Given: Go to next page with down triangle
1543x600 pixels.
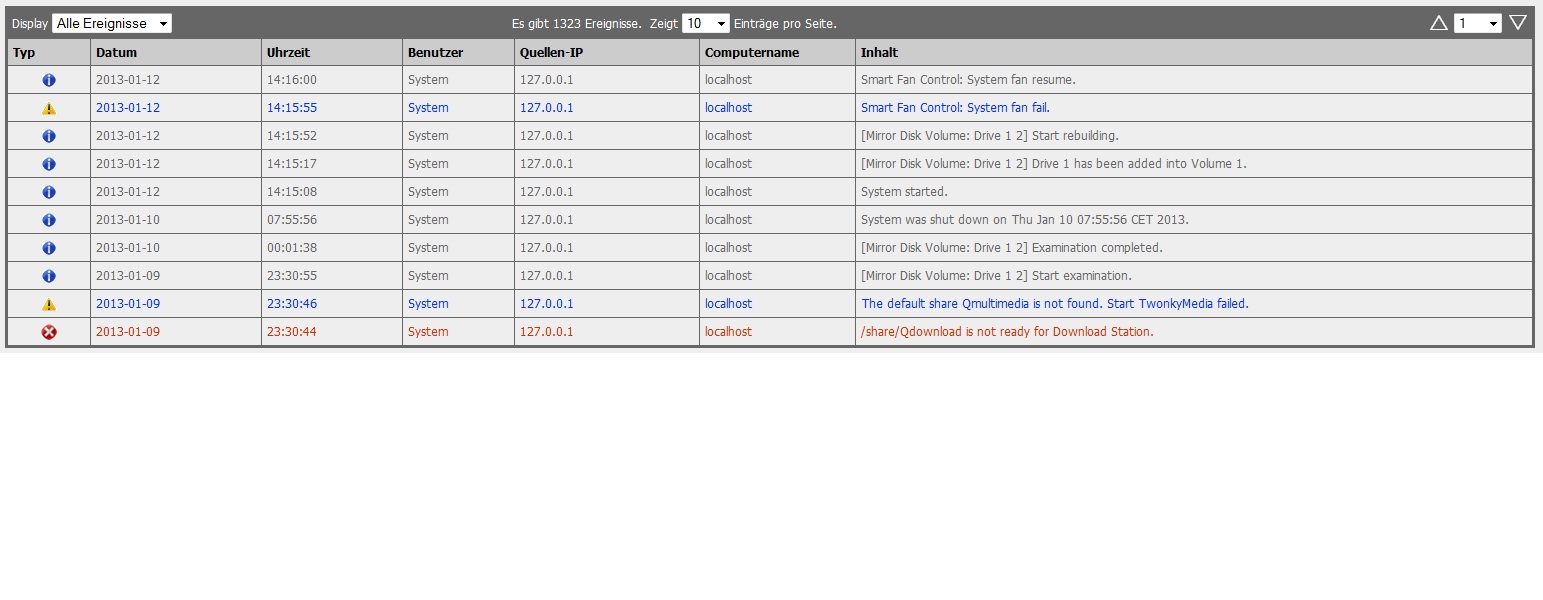Looking at the screenshot, I should (1518, 23).
